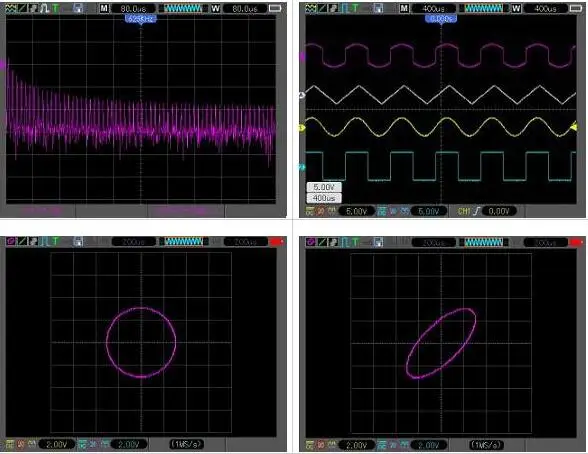Image resolution: width=588 pixels, height=454 pixels.
Task: Click the CH1 coupling icons in the circle panel's status bar
Action: [x=21, y=445]
